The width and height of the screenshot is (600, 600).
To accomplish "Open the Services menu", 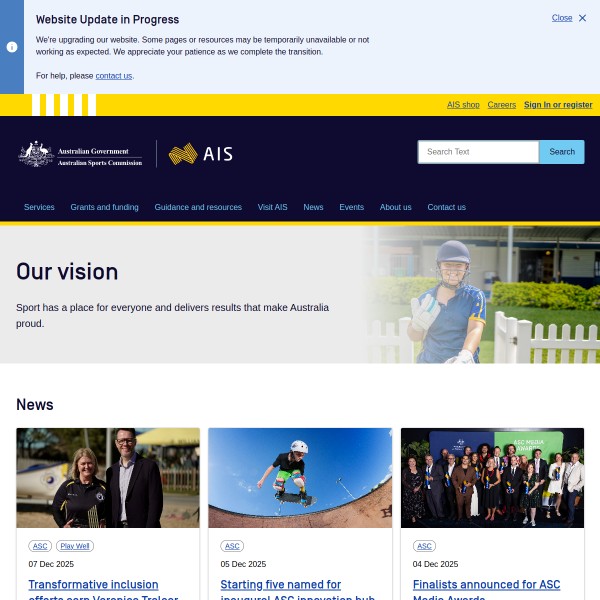I will pyautogui.click(x=39, y=207).
